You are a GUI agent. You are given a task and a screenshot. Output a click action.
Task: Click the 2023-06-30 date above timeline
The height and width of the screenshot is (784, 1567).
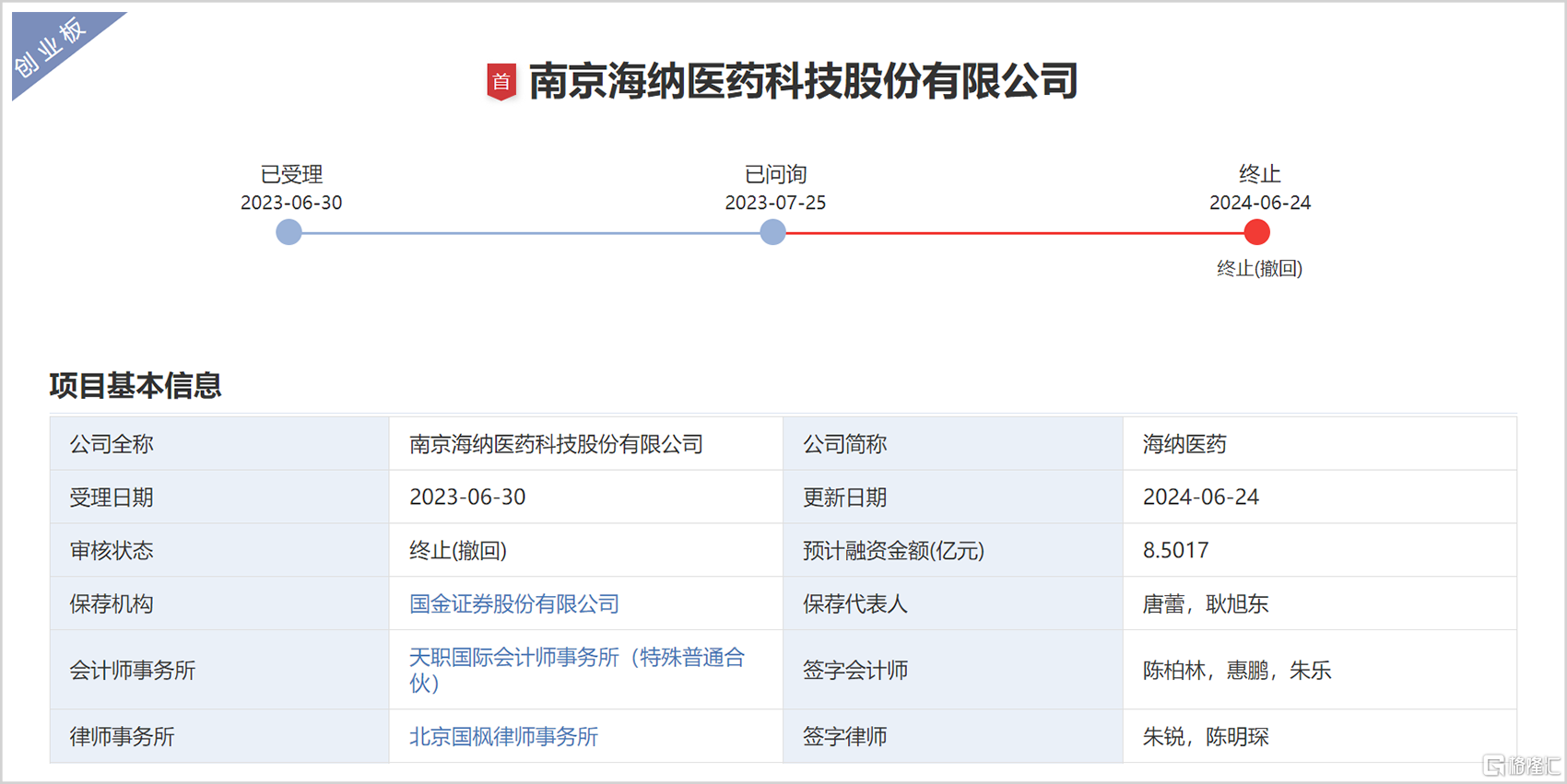[291, 203]
